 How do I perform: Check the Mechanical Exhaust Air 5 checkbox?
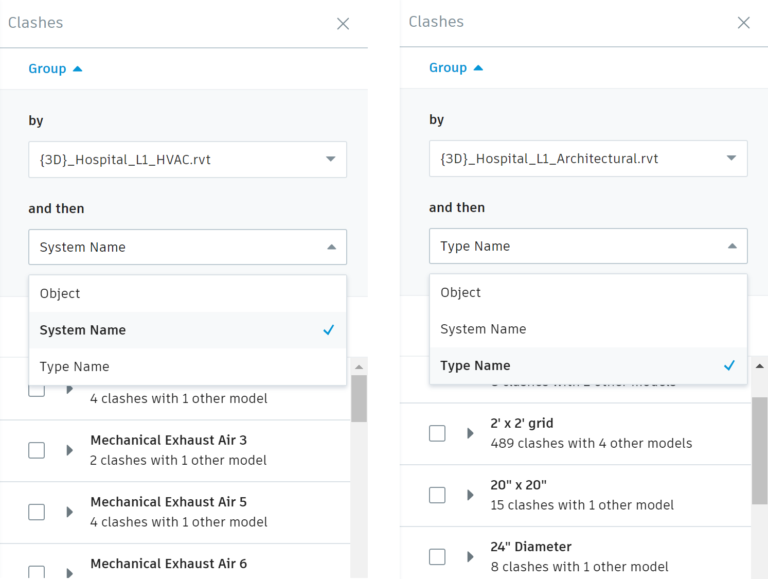coord(37,512)
